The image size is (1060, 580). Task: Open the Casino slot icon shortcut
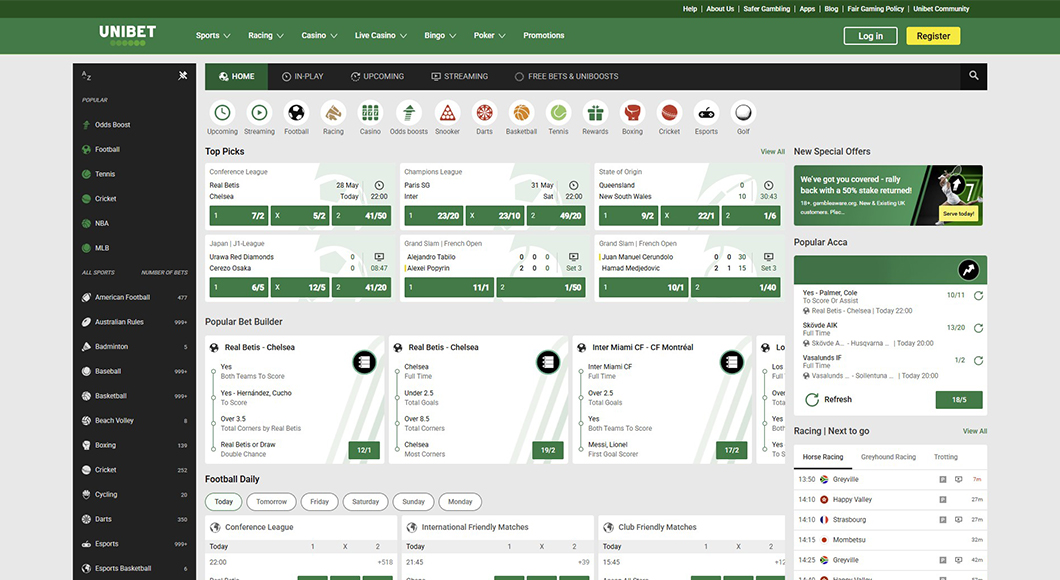pos(370,113)
